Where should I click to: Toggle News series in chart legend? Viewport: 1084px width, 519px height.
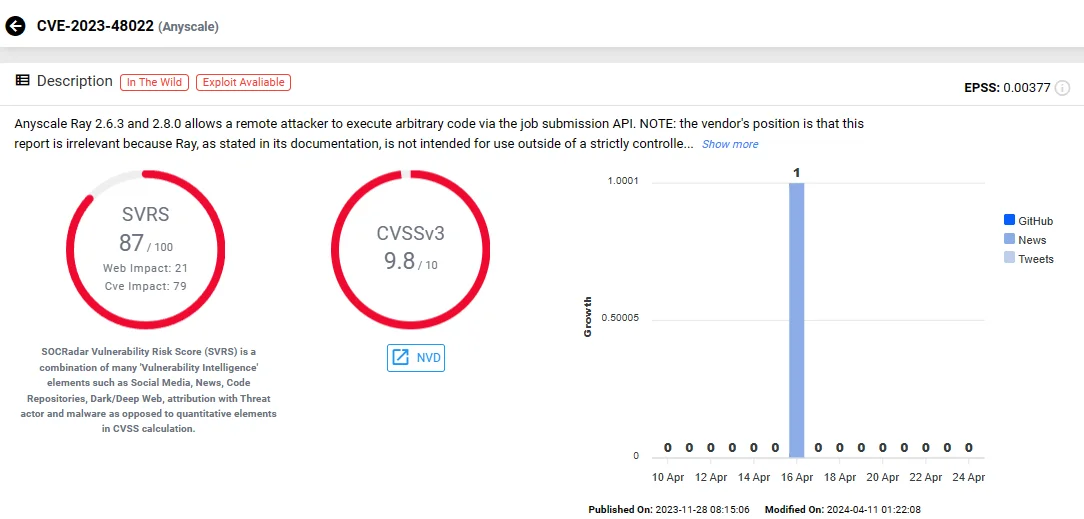(x=1025, y=240)
